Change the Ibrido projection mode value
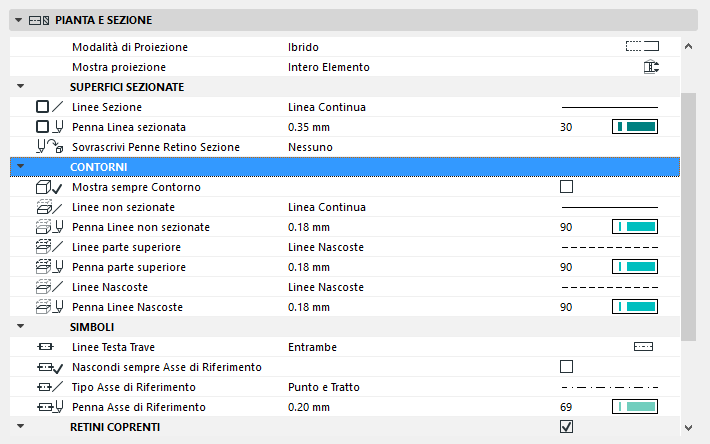The image size is (710, 444). (x=303, y=47)
